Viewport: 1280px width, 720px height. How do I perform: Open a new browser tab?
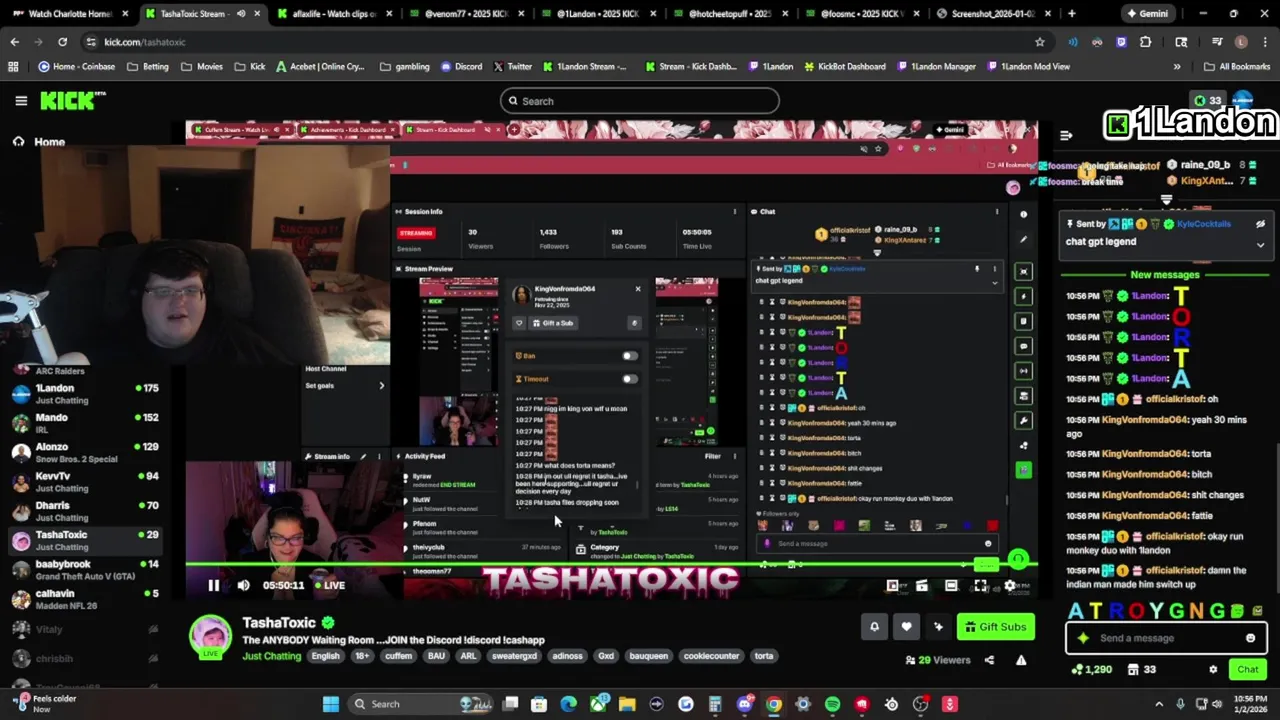1072,14
